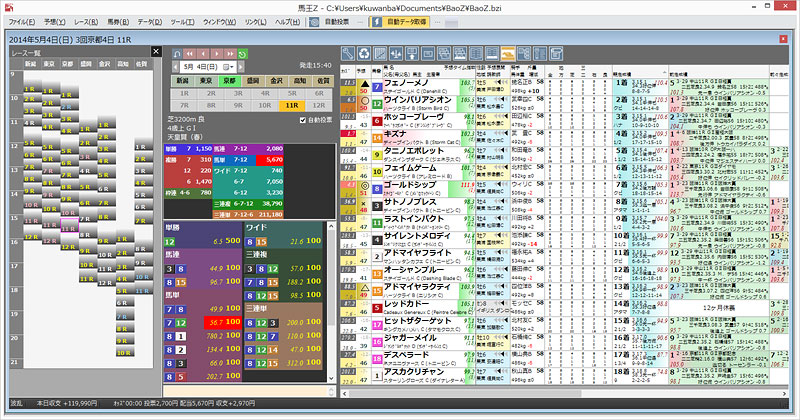Image resolution: width=800 pixels, height=420 pixels.
Task: Select the 東京 venue tab
Action: (x=206, y=81)
